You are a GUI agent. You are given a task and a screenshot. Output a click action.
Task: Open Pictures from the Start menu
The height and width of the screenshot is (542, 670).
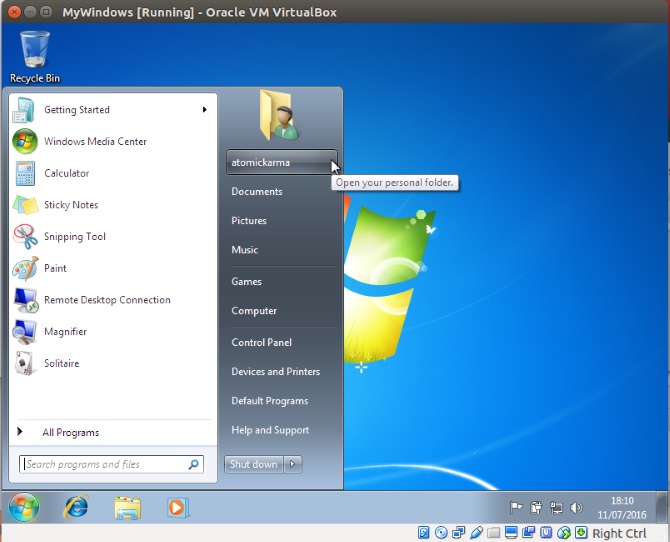tap(249, 221)
